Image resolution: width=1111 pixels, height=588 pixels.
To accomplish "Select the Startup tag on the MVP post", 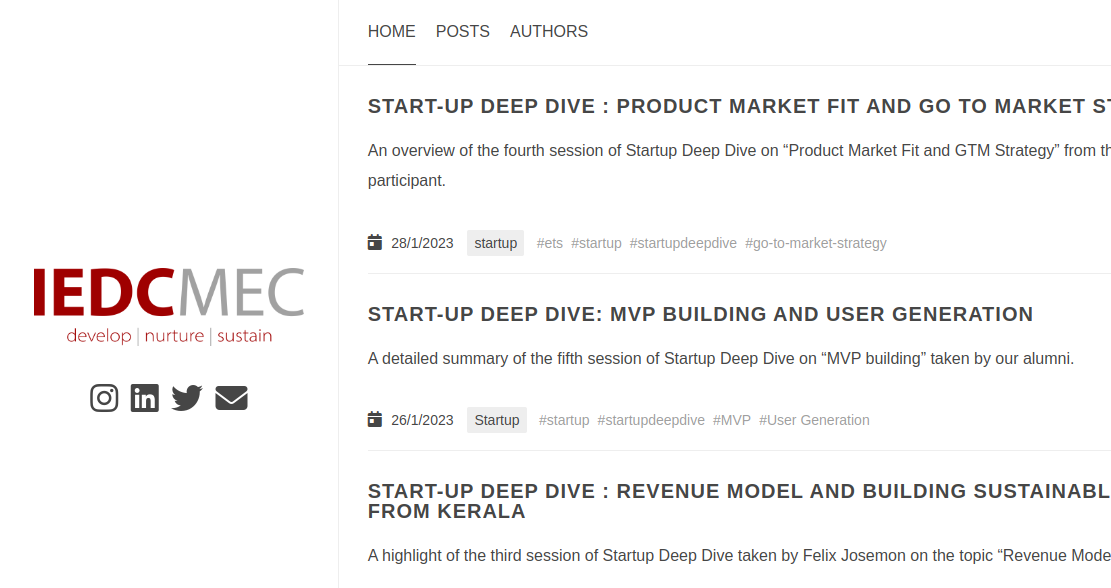I will [496, 419].
